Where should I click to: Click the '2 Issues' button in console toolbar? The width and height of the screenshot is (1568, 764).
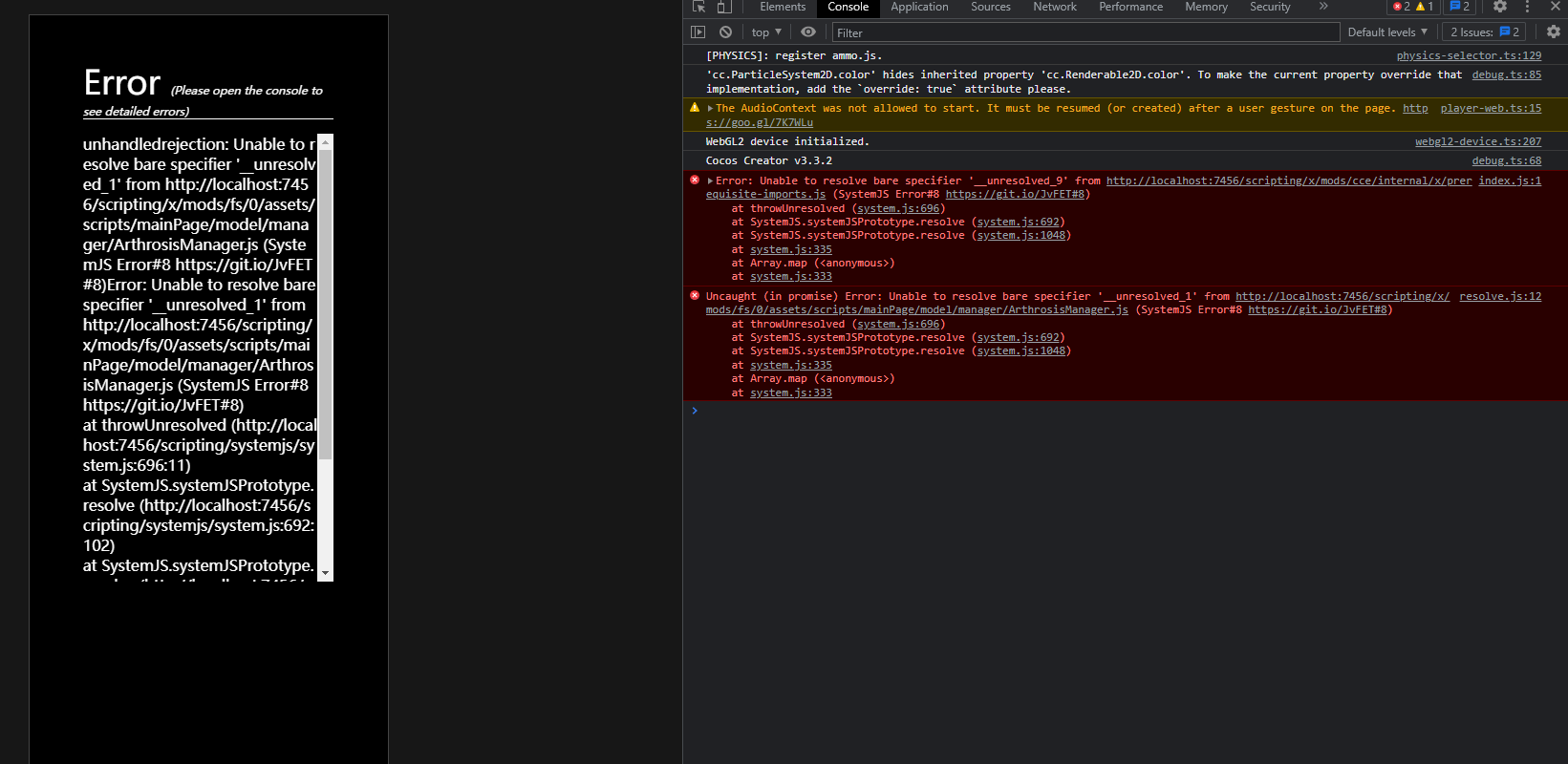point(1485,32)
